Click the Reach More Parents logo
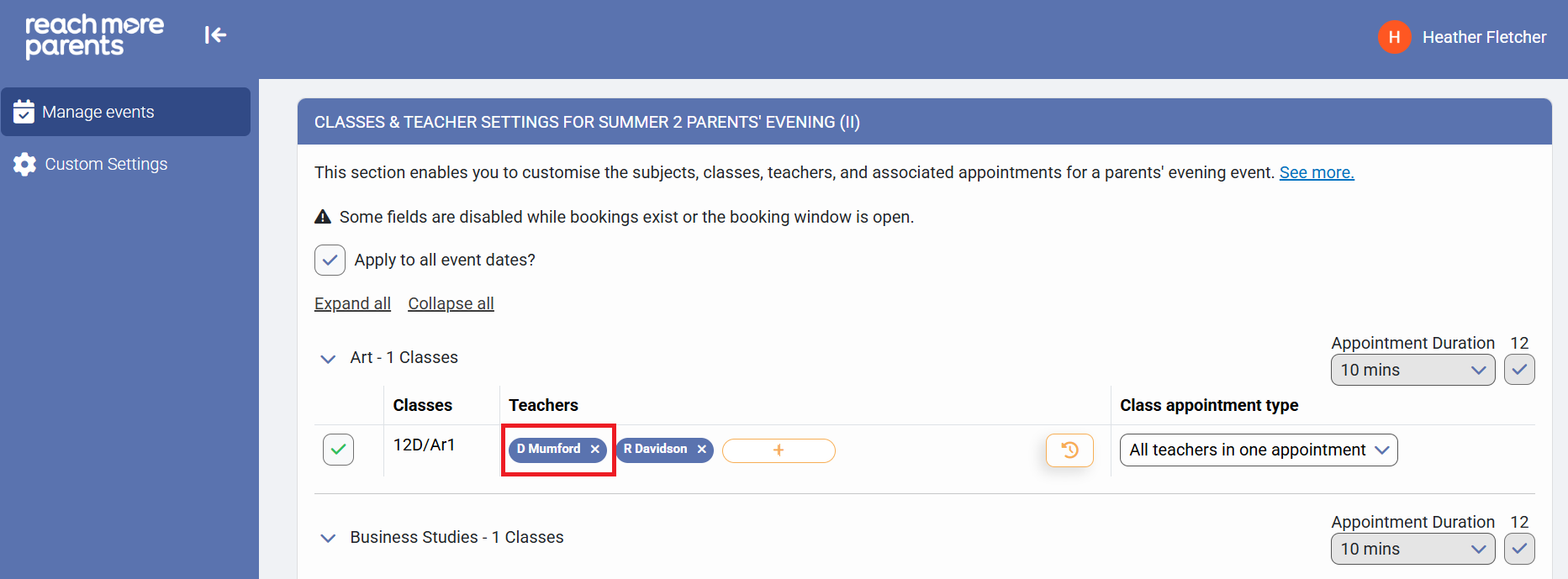The width and height of the screenshot is (1568, 579). 94,36
